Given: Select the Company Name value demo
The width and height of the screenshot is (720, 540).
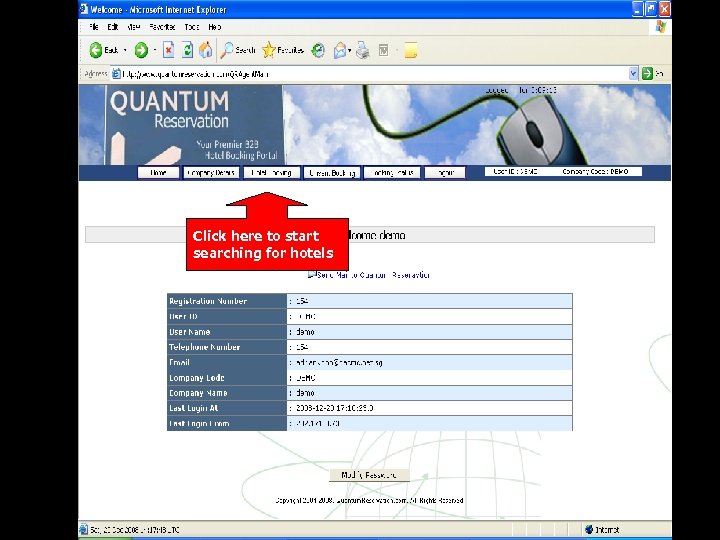Looking at the screenshot, I should pyautogui.click(x=305, y=393).
